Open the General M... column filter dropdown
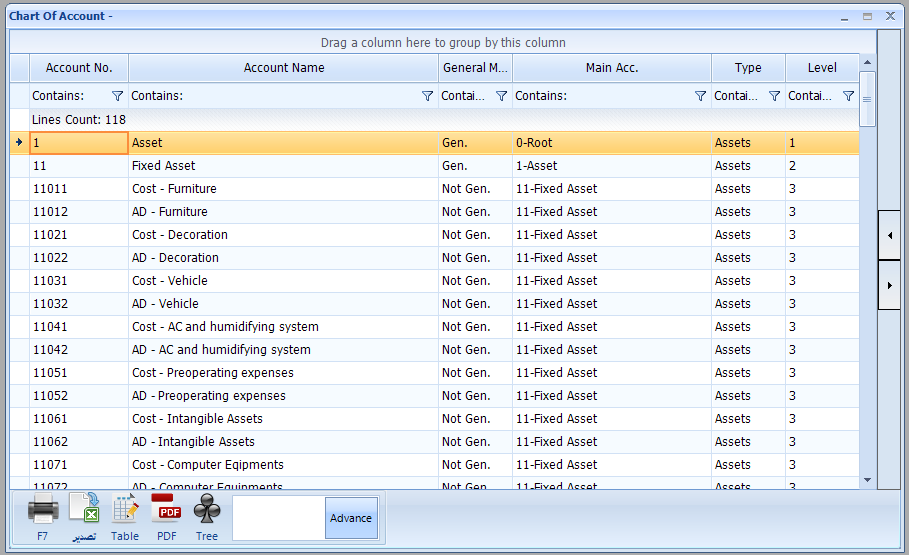 (x=502, y=96)
